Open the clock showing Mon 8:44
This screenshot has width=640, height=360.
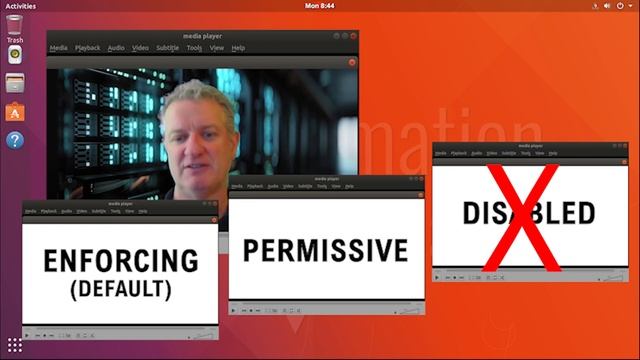pos(320,6)
